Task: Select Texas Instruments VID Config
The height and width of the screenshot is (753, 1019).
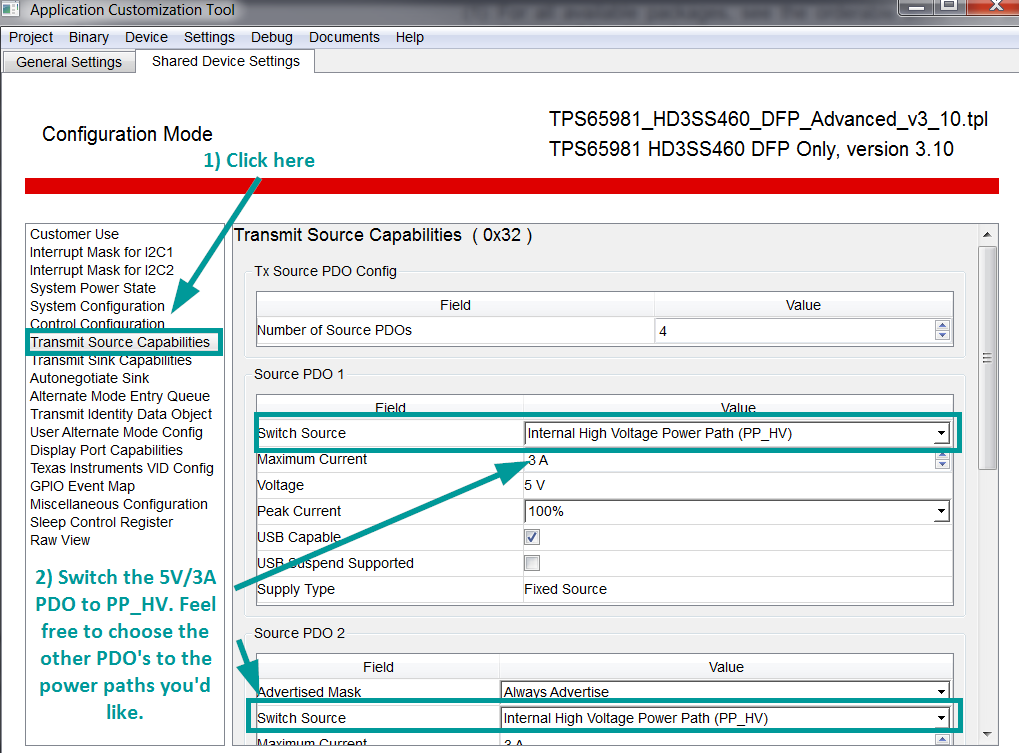Action: tap(122, 468)
